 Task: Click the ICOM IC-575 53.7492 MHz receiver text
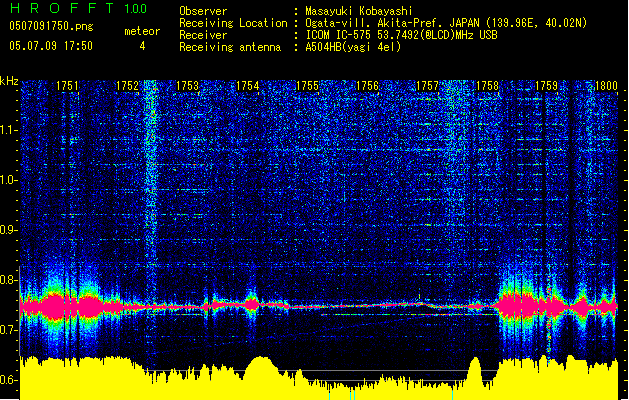coord(401,35)
